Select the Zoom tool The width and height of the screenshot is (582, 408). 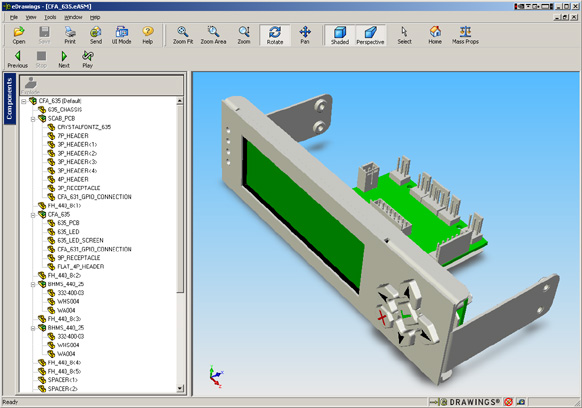pos(244,36)
